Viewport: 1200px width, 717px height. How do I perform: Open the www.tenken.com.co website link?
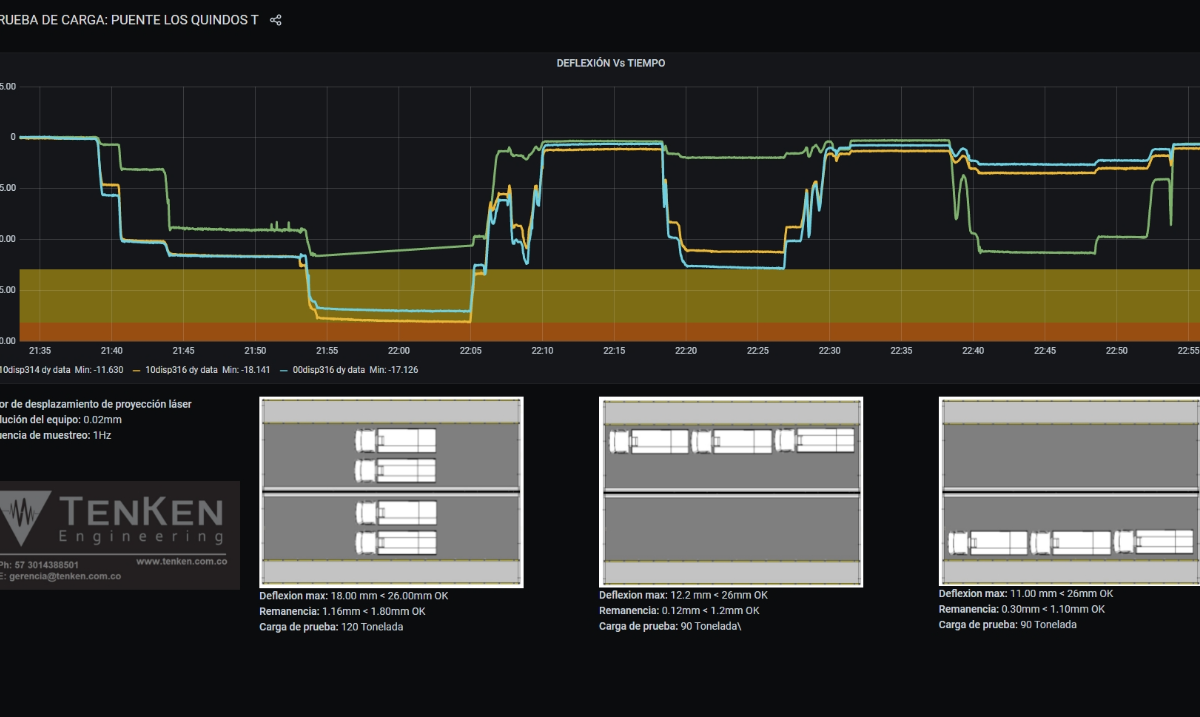point(180,562)
